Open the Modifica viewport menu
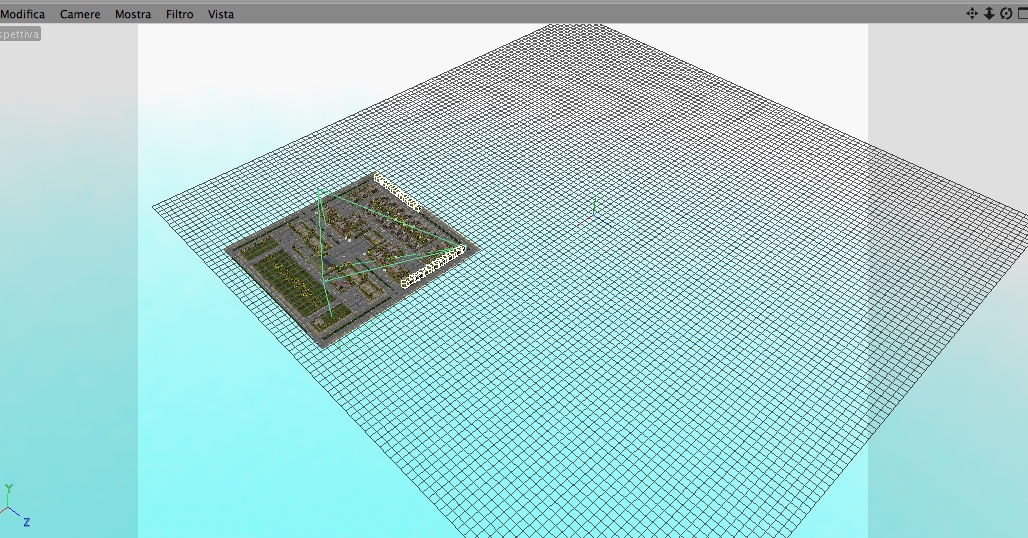 (22, 14)
